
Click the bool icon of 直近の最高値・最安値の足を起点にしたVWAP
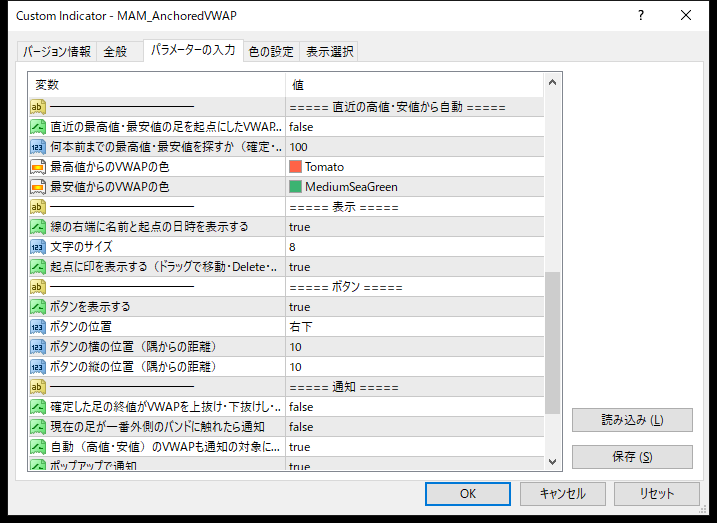(x=38, y=127)
